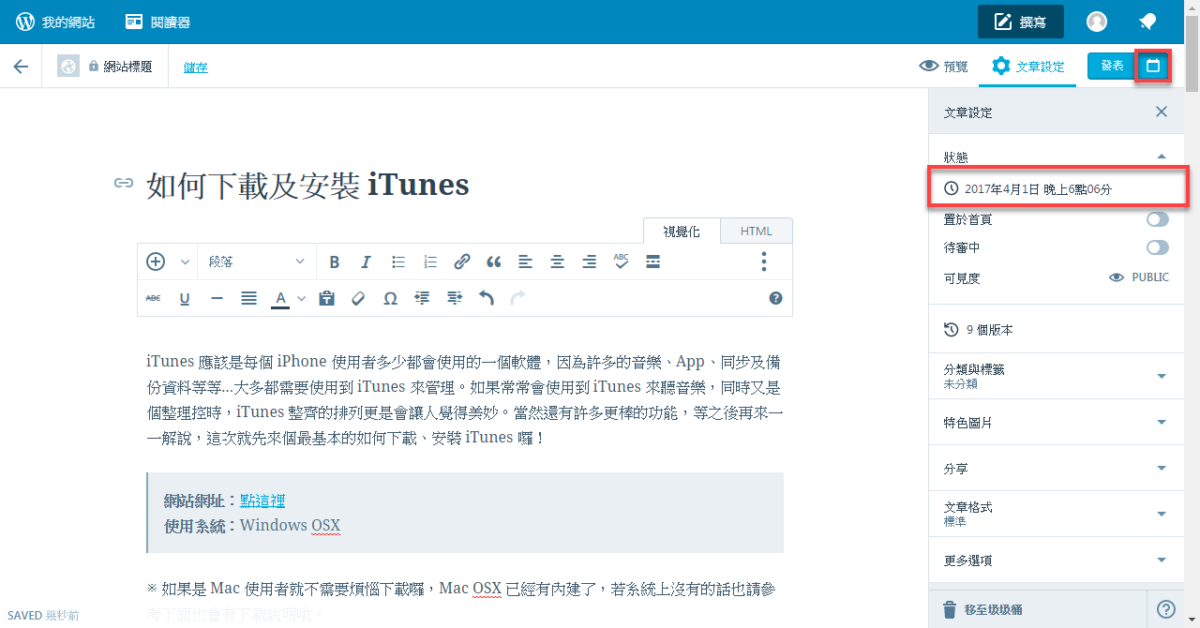1200x628 pixels.
Task: Increase the indent
Action: point(454,298)
